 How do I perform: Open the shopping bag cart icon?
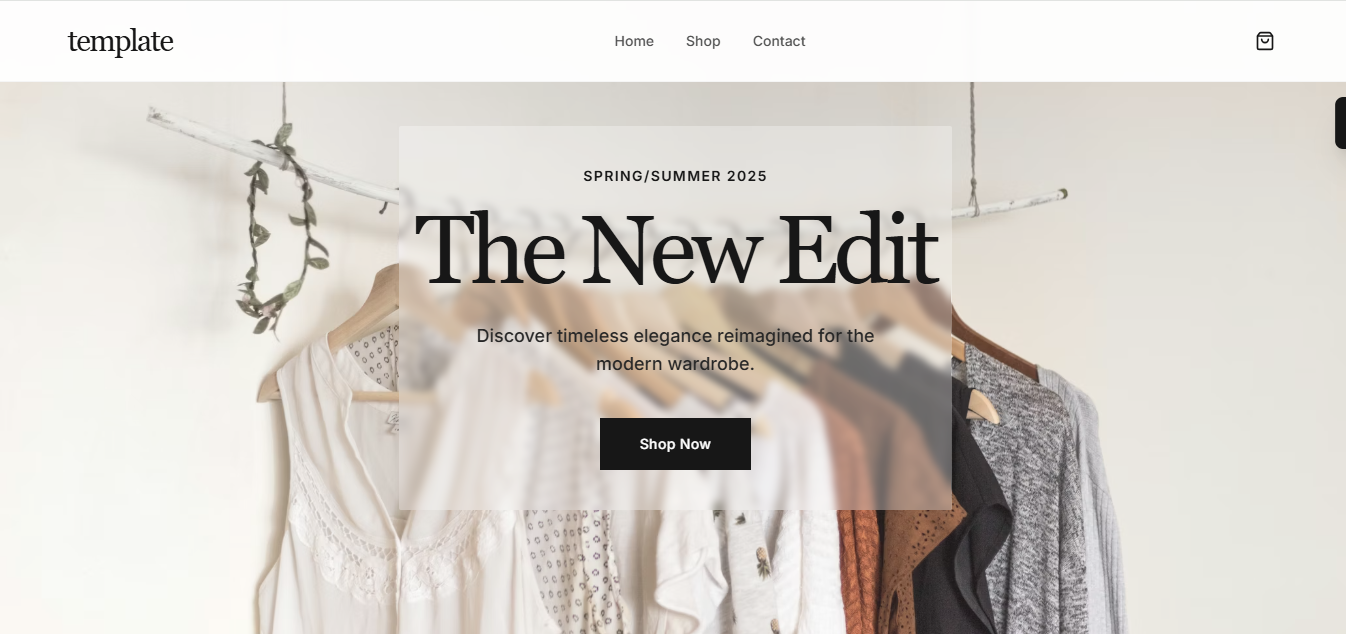pyautogui.click(x=1265, y=41)
